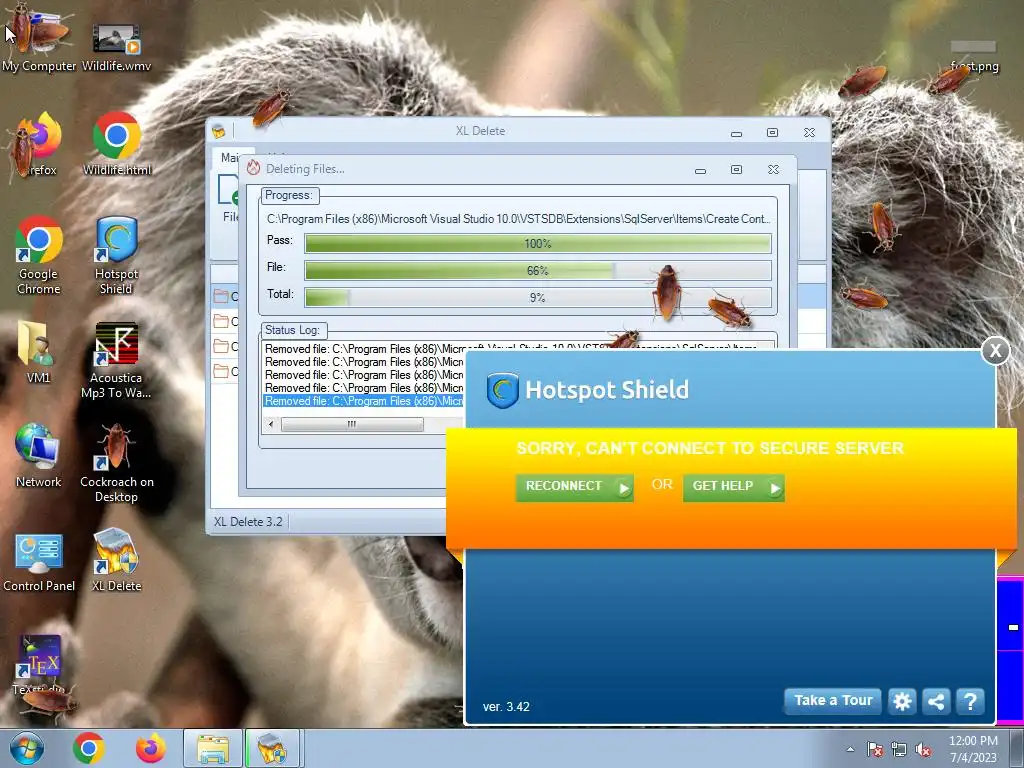
Task: Click the status log horizontal scrollbar thumb
Action: [352, 424]
